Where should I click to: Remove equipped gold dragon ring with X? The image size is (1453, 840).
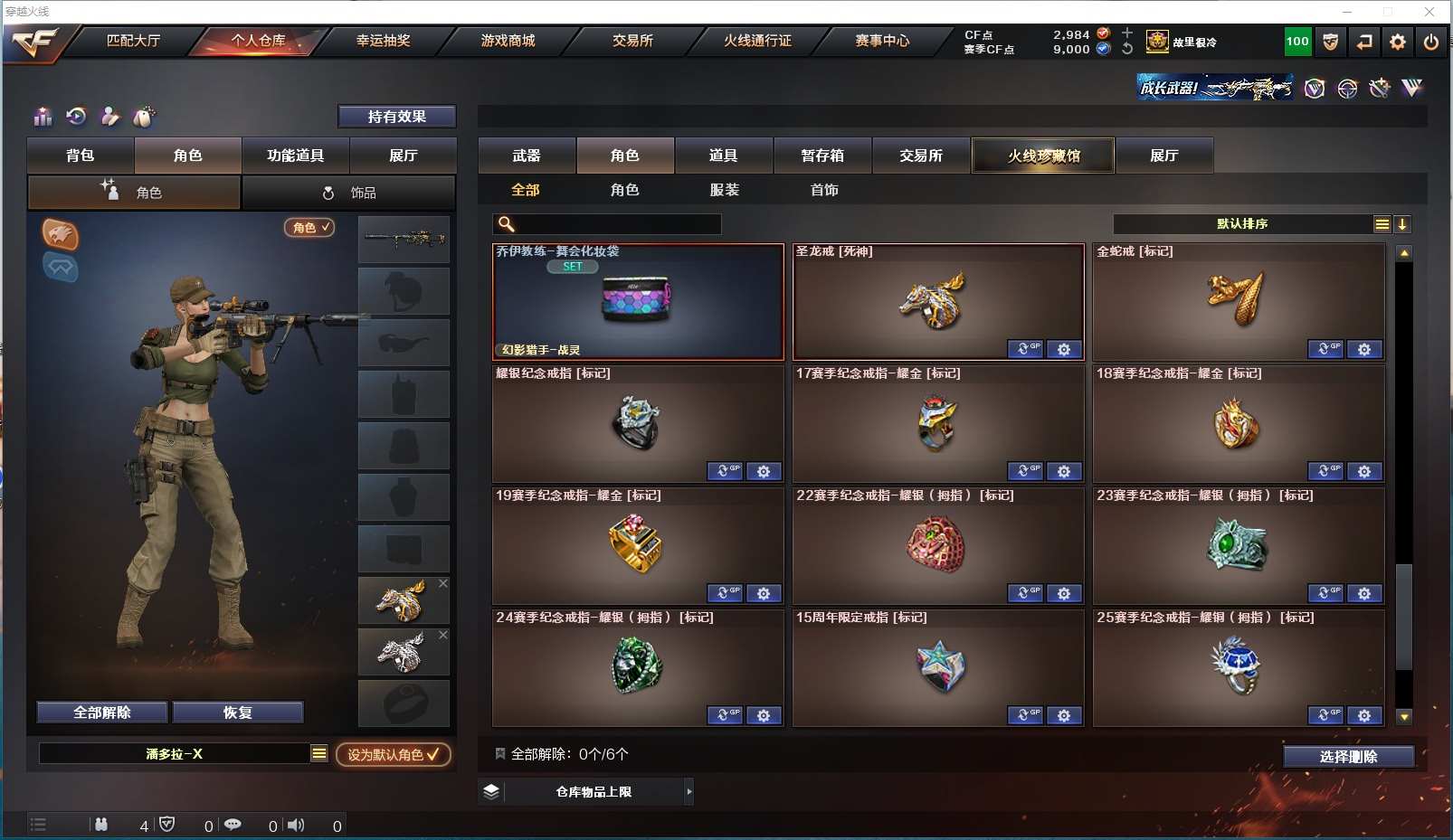[x=443, y=583]
